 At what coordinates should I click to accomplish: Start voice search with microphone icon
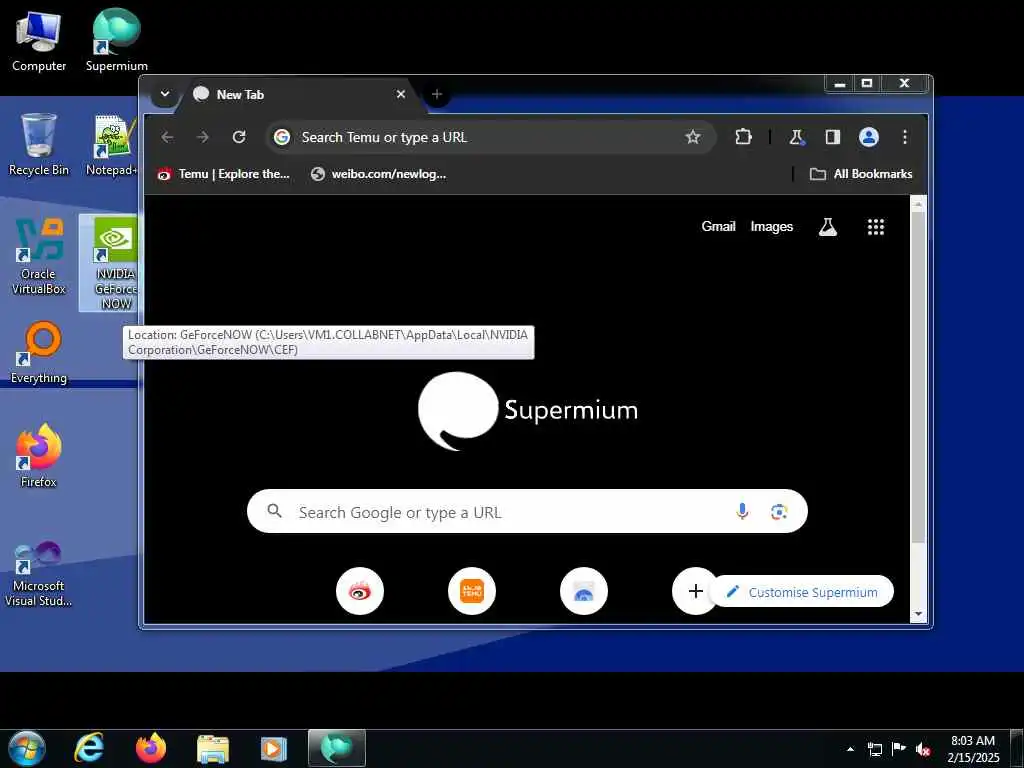click(742, 511)
